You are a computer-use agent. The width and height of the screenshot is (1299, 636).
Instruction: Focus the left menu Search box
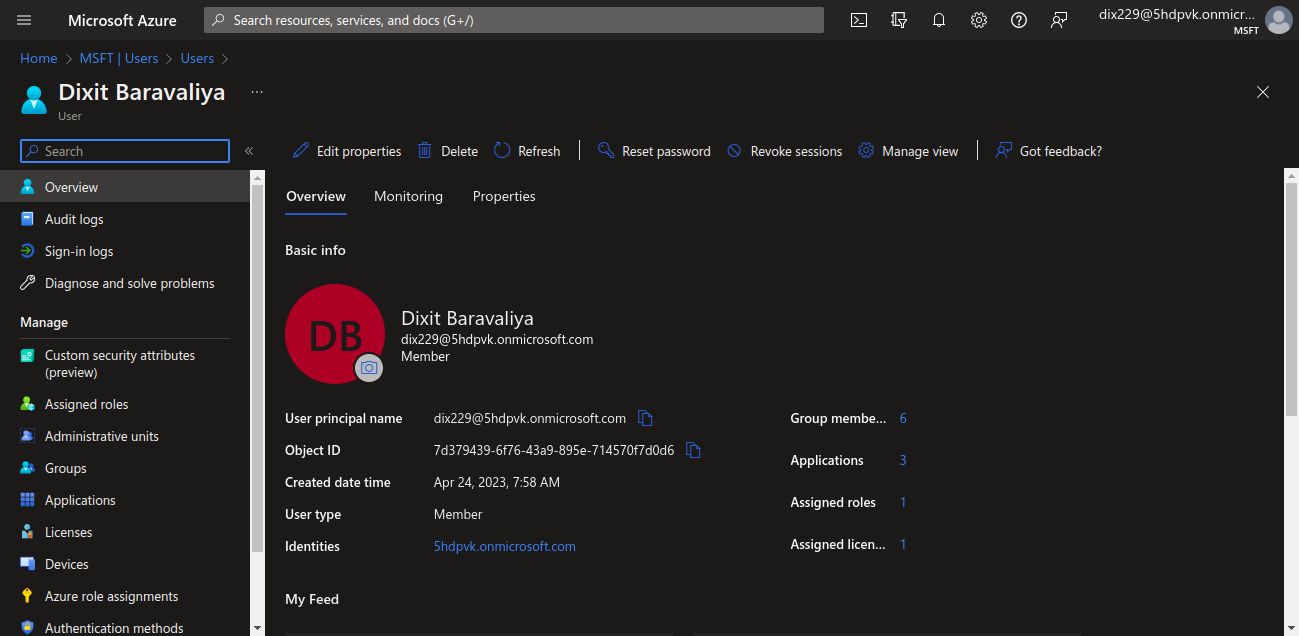point(125,151)
